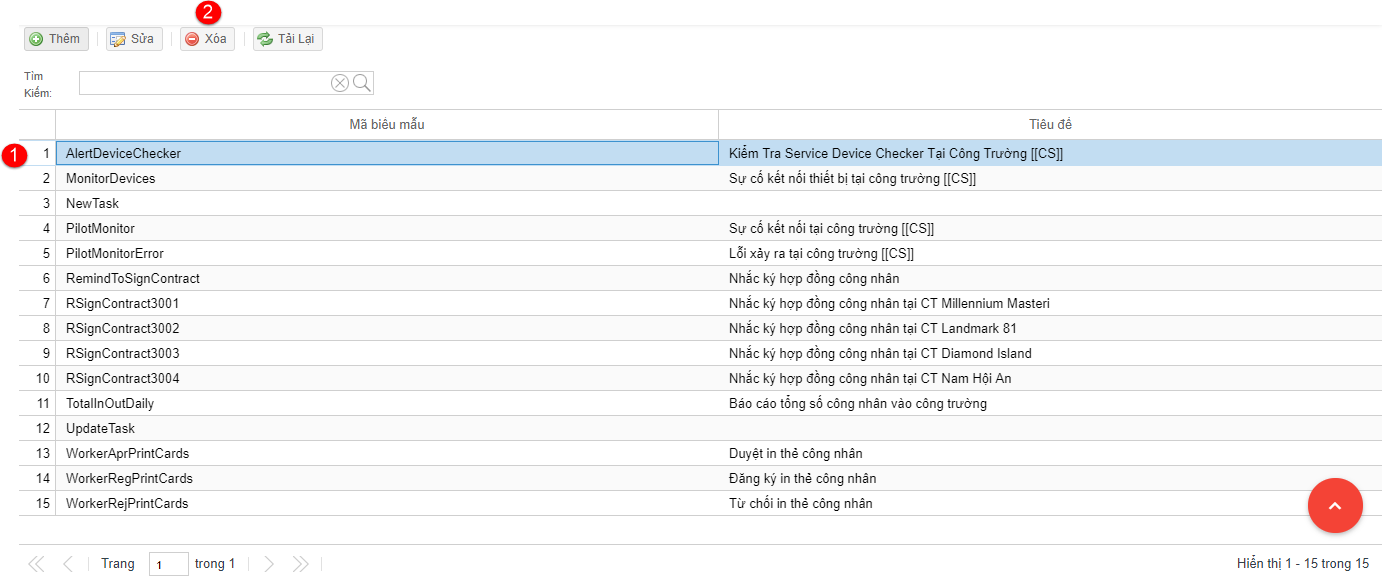
Task: Go to the last page icon
Action: coord(300,564)
